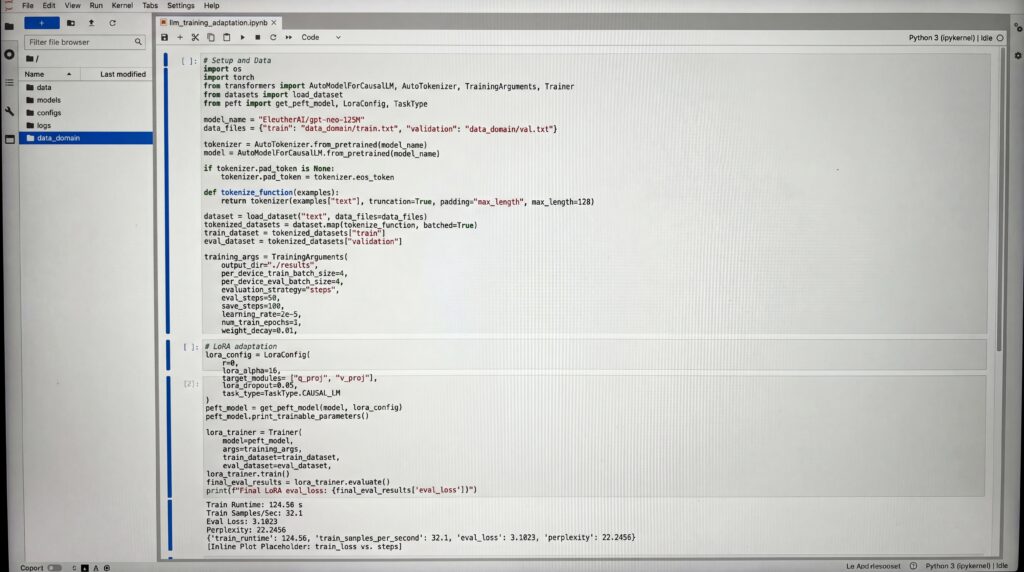This screenshot has height=572, width=1024.
Task: Run the selected cell
Action: point(242,37)
